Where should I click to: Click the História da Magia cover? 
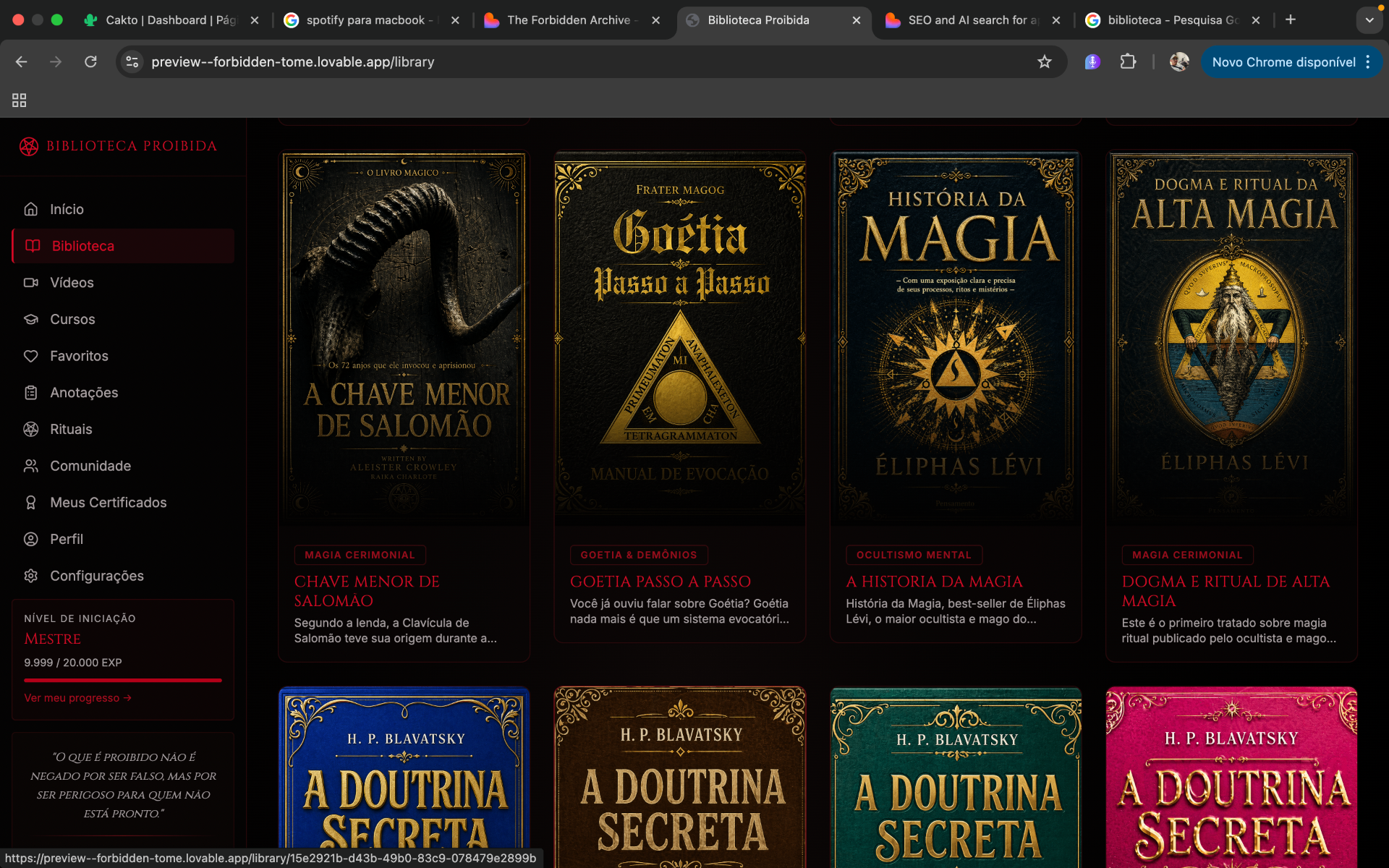[956, 337]
